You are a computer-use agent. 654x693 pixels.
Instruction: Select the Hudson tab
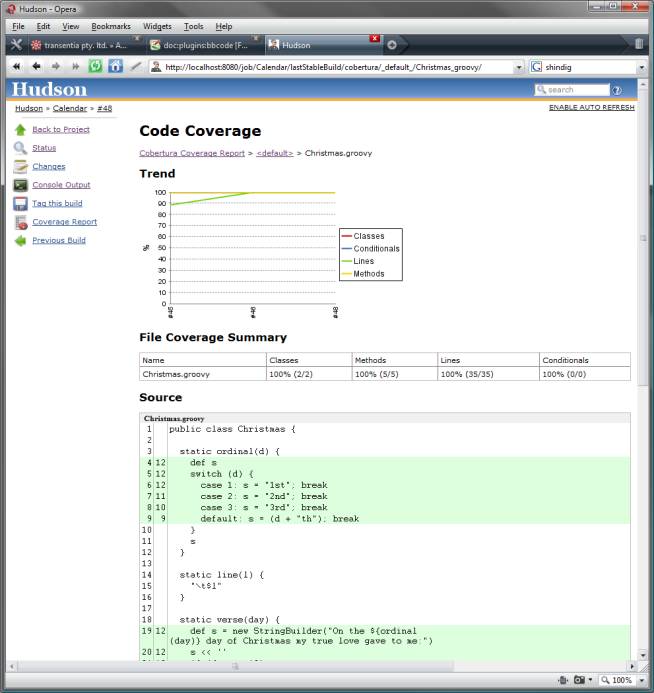pyautogui.click(x=323, y=45)
